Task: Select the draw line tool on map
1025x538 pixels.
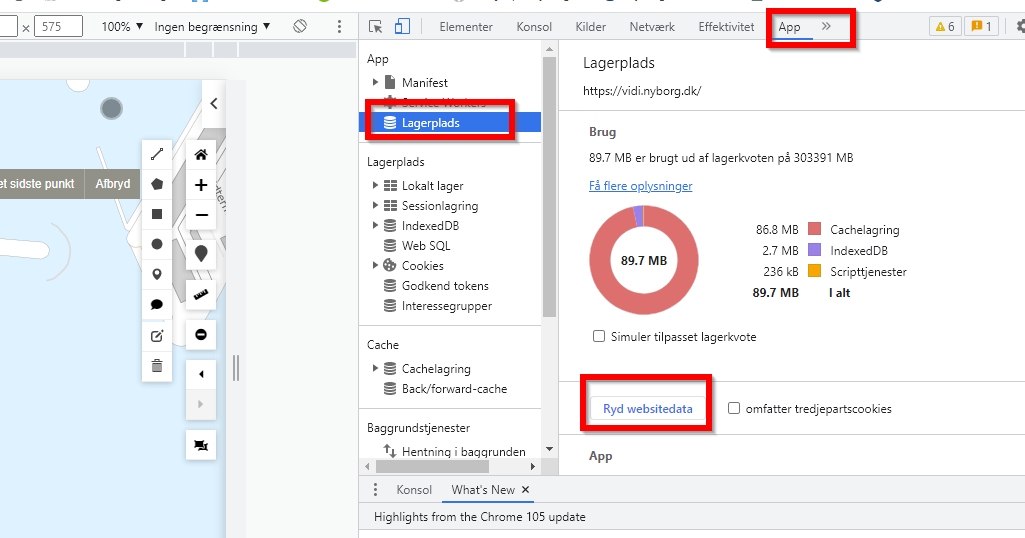Action: 157,154
